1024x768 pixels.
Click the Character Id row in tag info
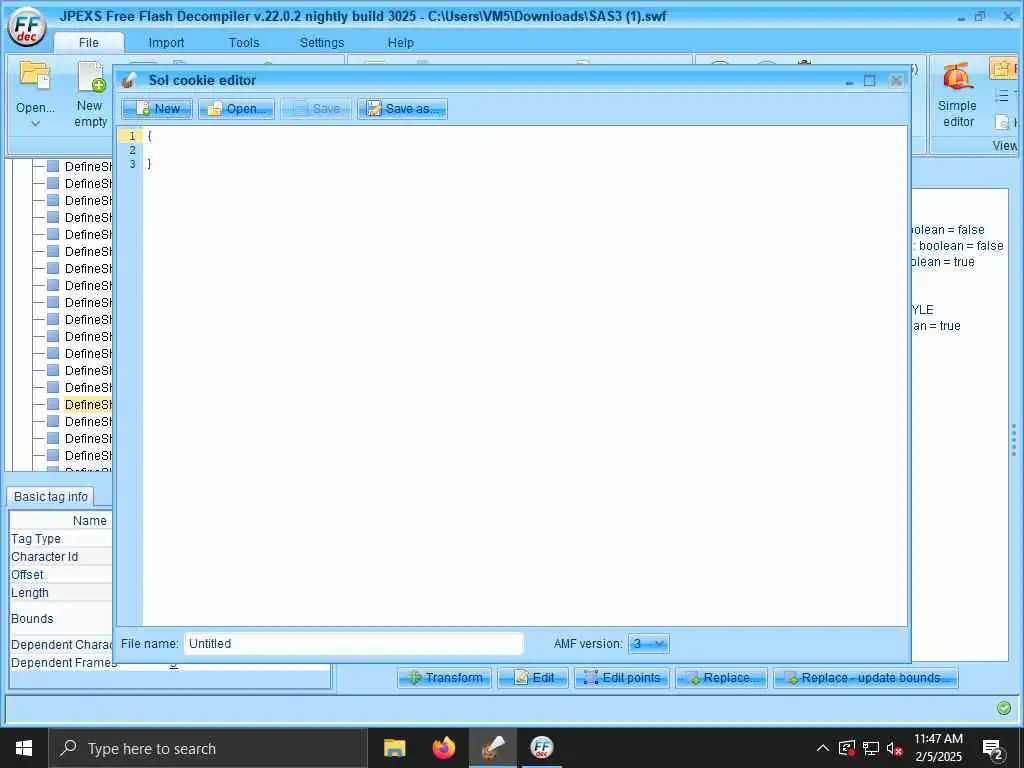tap(61, 556)
